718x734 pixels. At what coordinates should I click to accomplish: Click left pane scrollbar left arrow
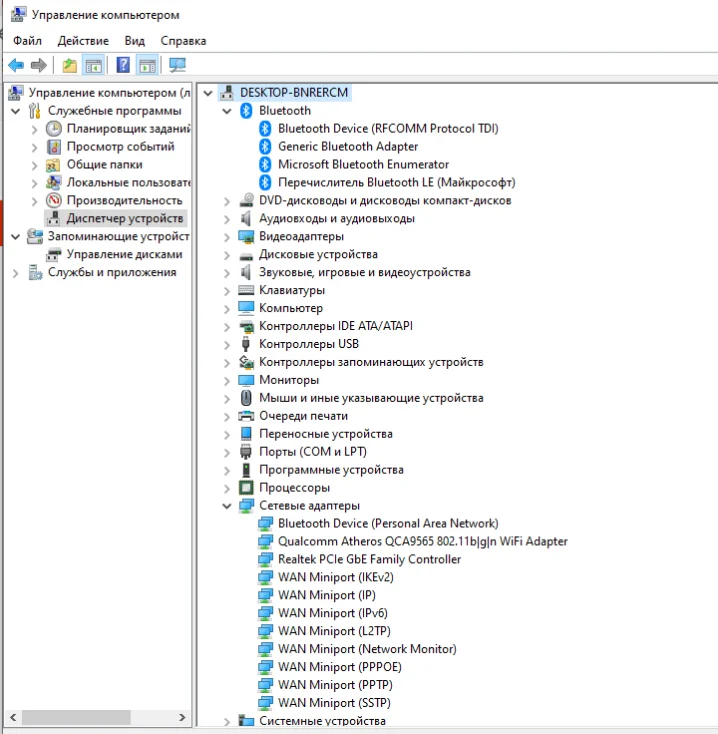(x=13, y=717)
